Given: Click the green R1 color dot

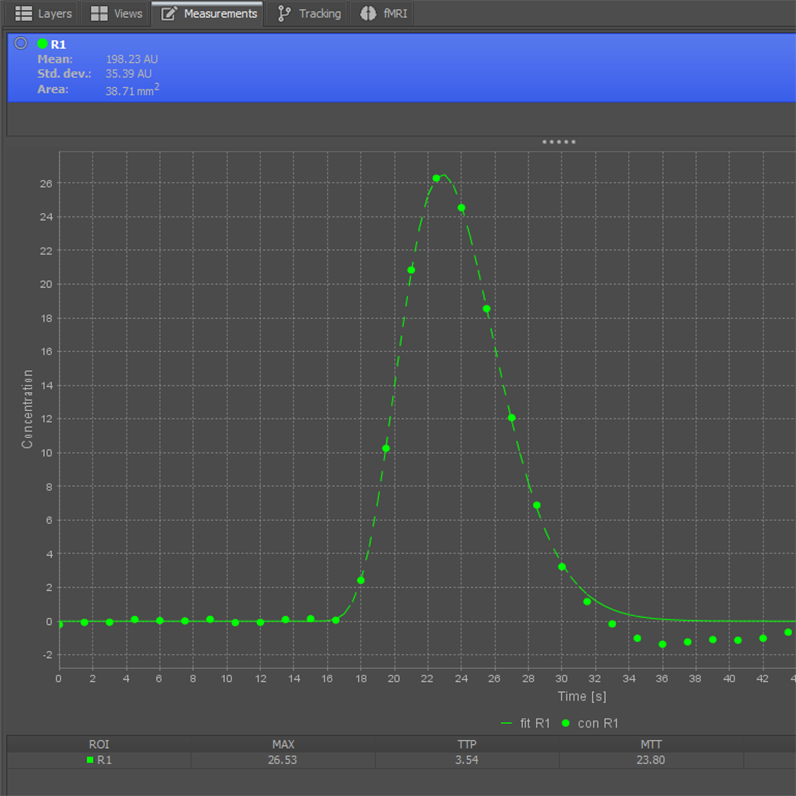Looking at the screenshot, I should [x=43, y=44].
